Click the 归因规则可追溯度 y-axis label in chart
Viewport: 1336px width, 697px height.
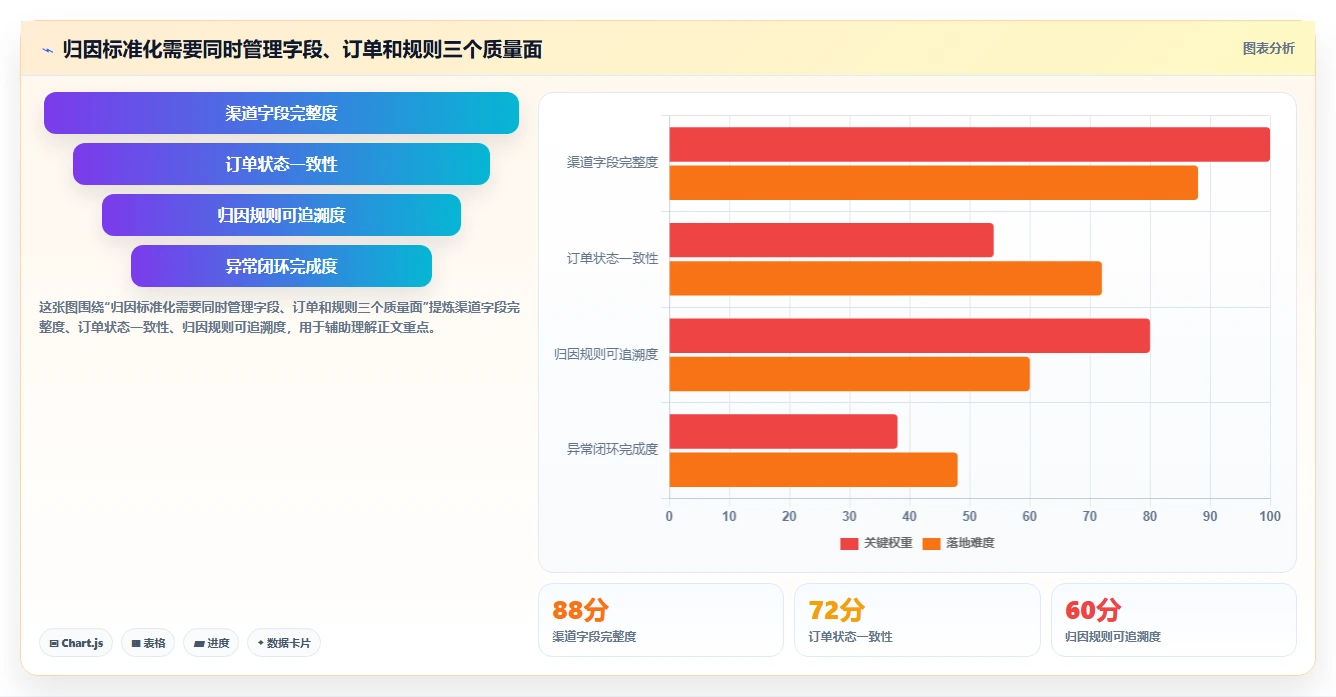click(606, 354)
